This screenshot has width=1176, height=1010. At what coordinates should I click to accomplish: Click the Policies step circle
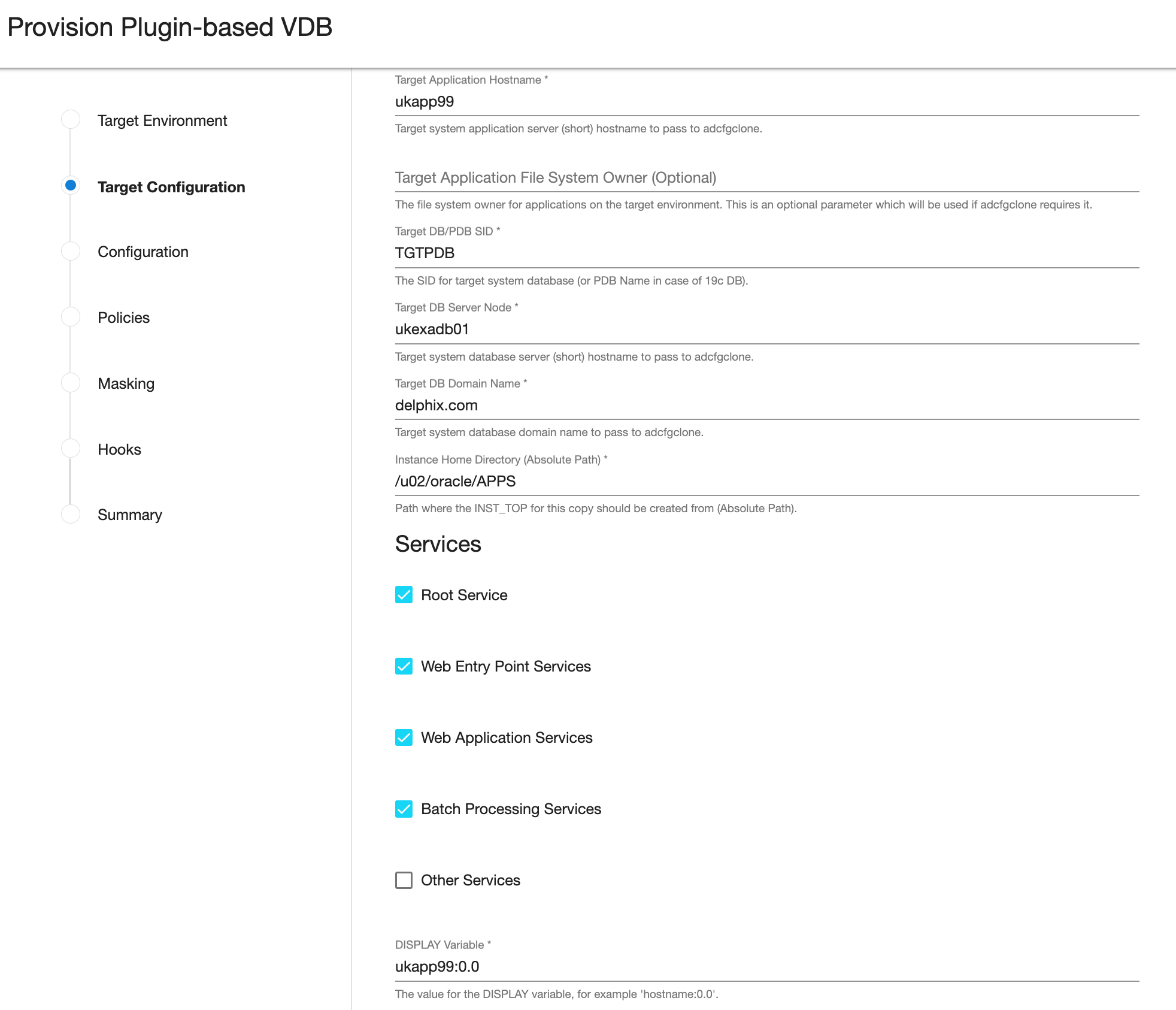[x=71, y=317]
